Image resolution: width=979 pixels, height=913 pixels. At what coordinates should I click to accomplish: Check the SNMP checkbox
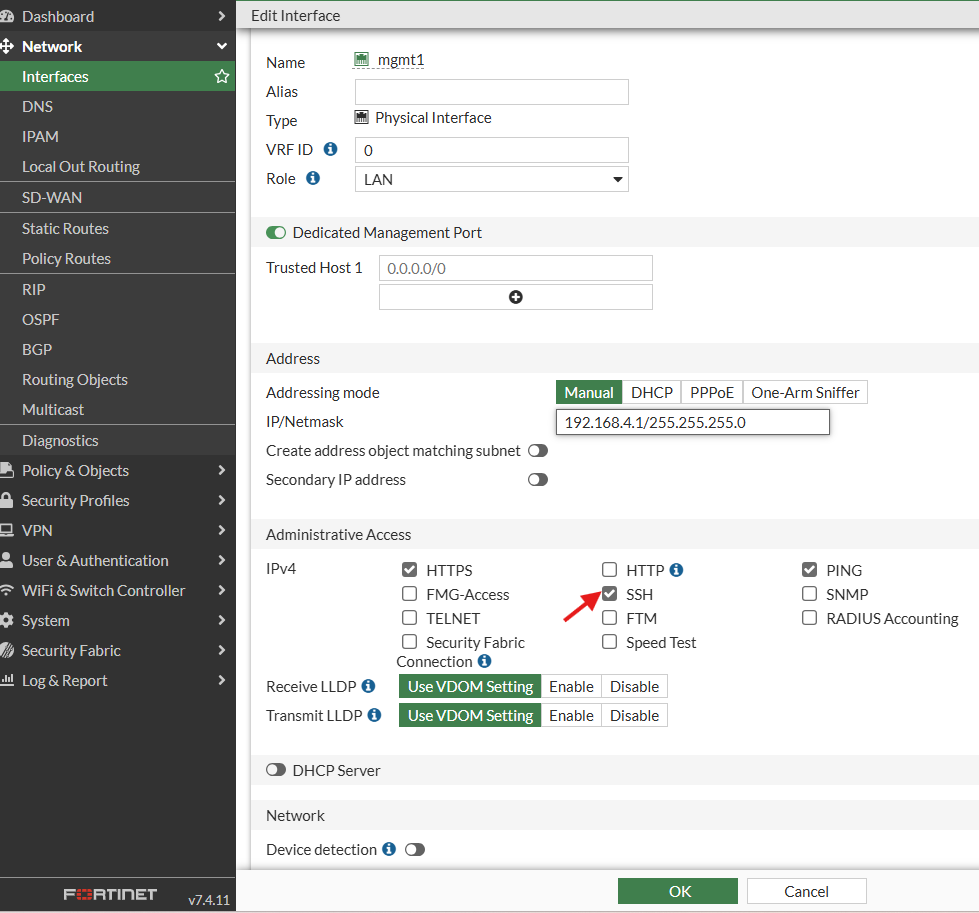[809, 593]
